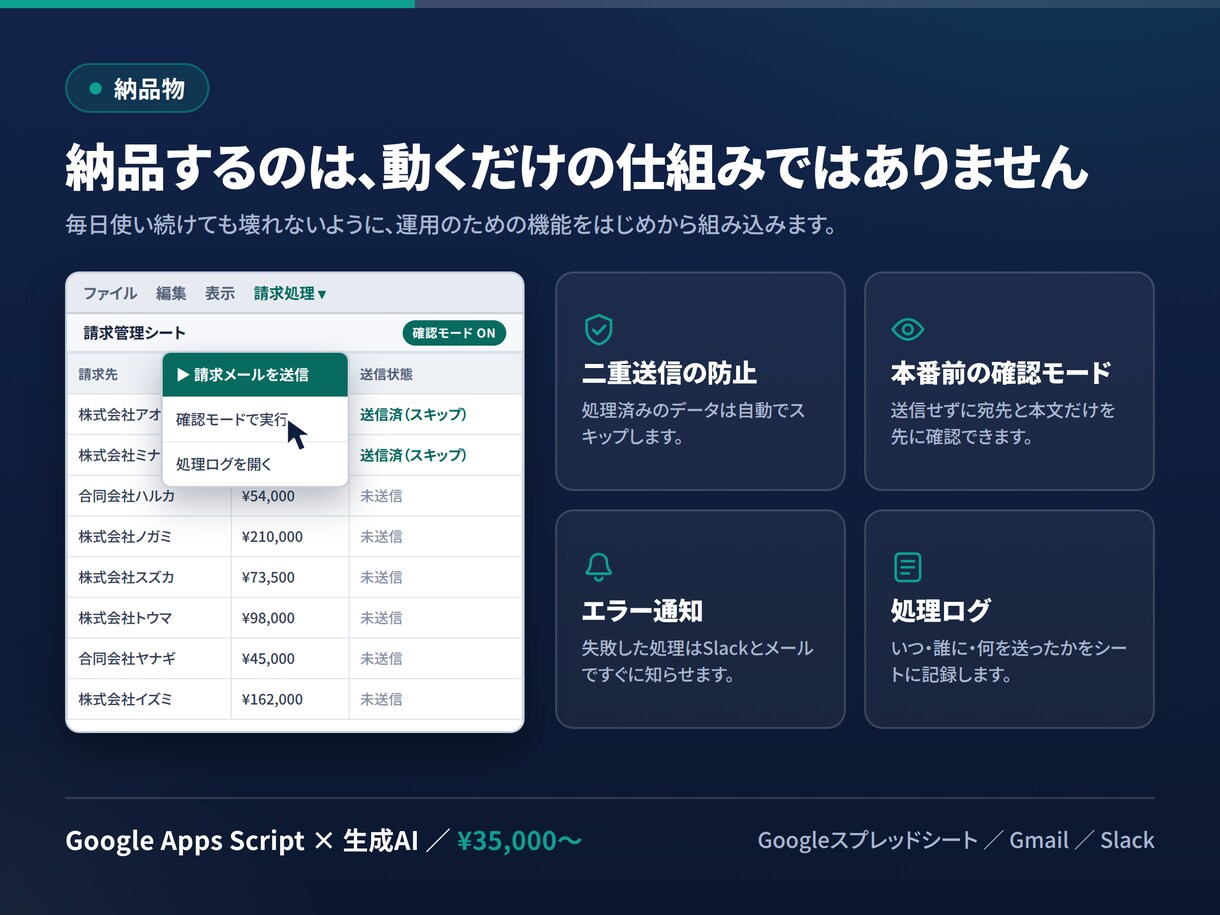Select 請求メールを送信 menu entry

[x=255, y=375]
